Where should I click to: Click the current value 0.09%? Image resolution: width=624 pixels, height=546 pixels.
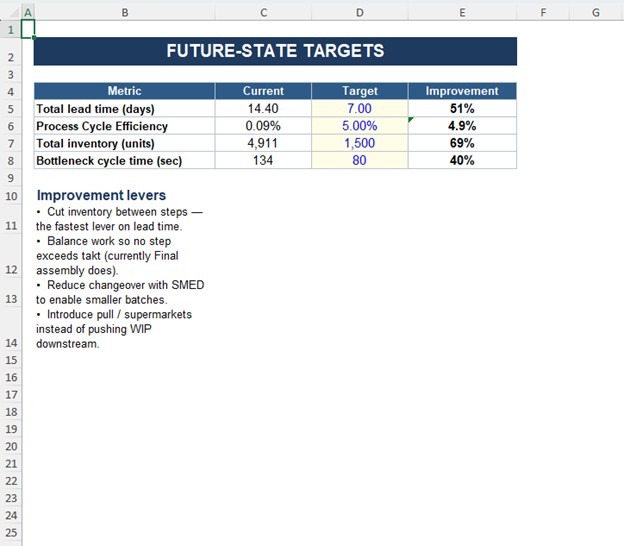(263, 126)
